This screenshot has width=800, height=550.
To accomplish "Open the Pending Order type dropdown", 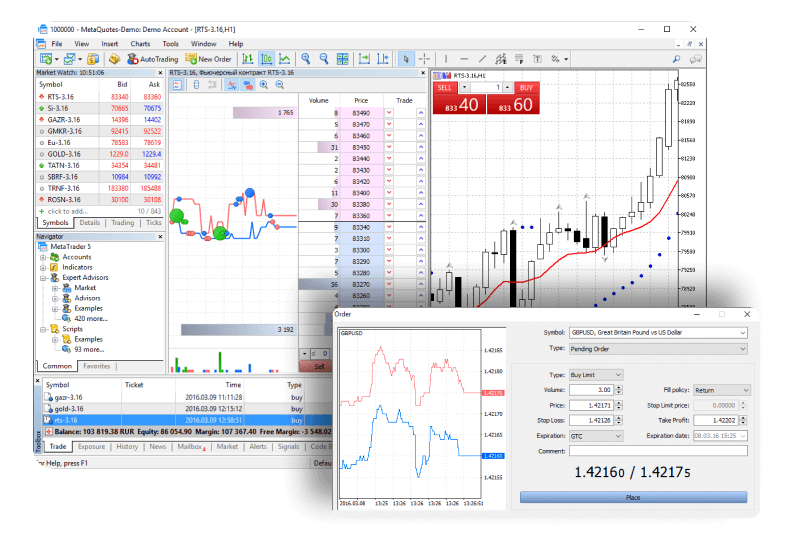I will tap(658, 349).
